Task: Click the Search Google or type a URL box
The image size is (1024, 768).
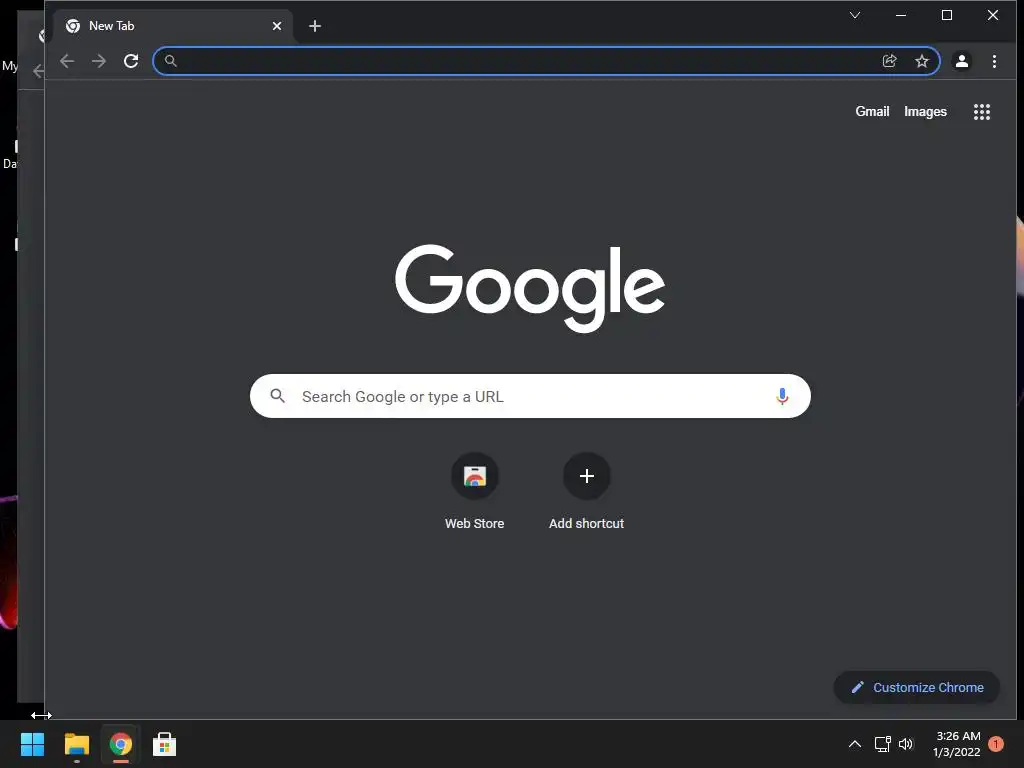Action: 530,396
